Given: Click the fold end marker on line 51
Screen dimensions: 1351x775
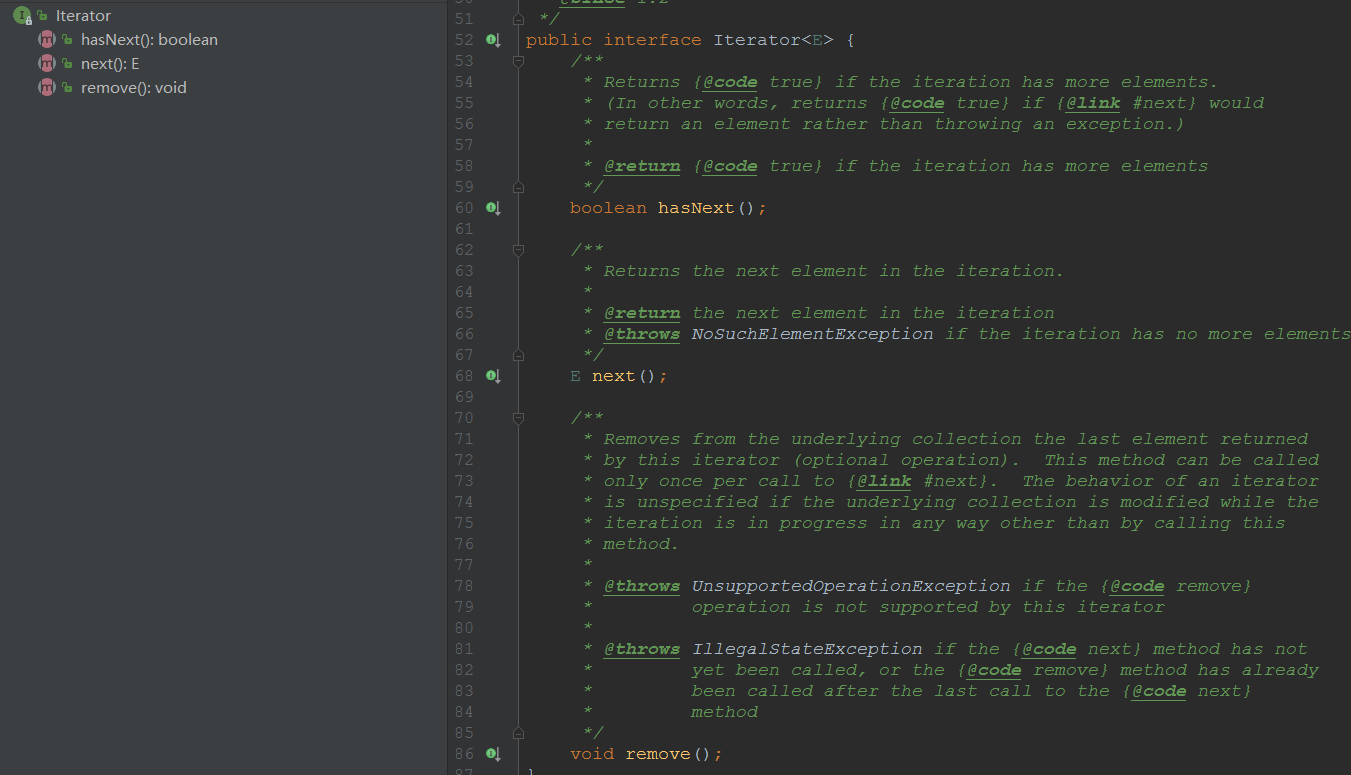Looking at the screenshot, I should (518, 19).
